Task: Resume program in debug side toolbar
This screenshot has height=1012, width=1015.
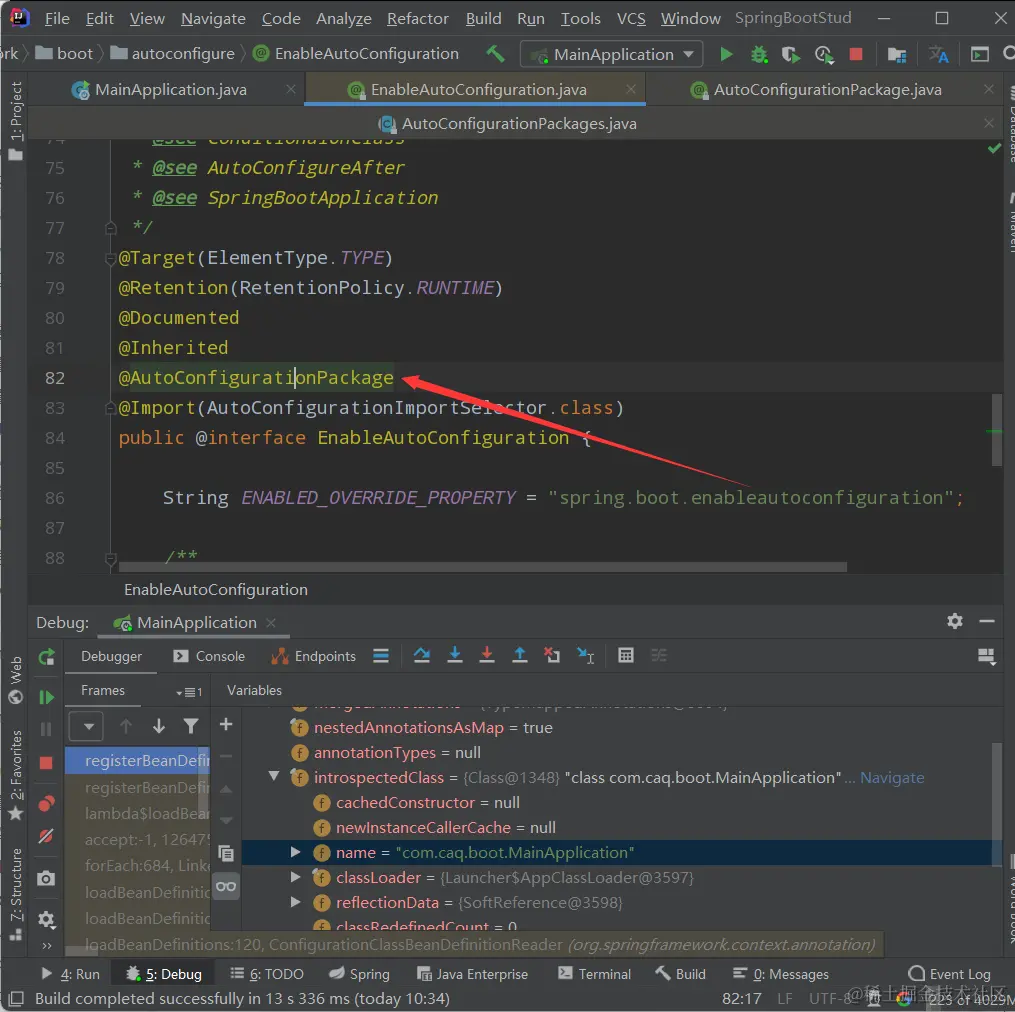Action: [x=46, y=697]
